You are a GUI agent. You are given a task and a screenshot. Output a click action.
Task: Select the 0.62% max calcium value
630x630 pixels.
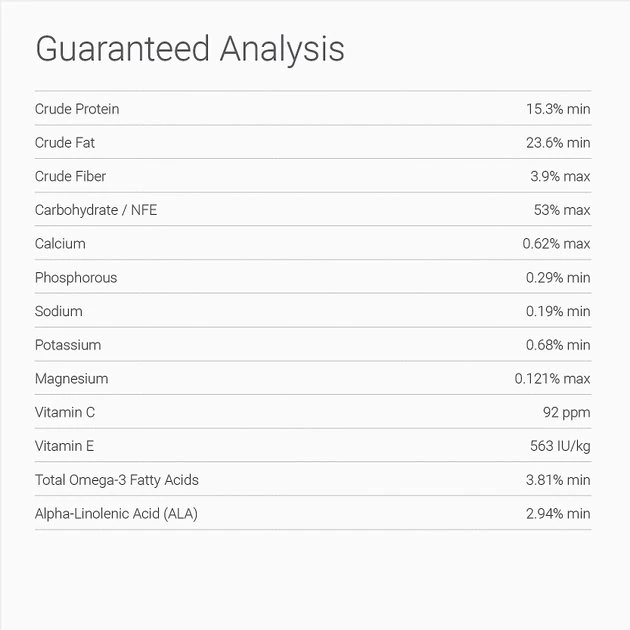coord(556,244)
